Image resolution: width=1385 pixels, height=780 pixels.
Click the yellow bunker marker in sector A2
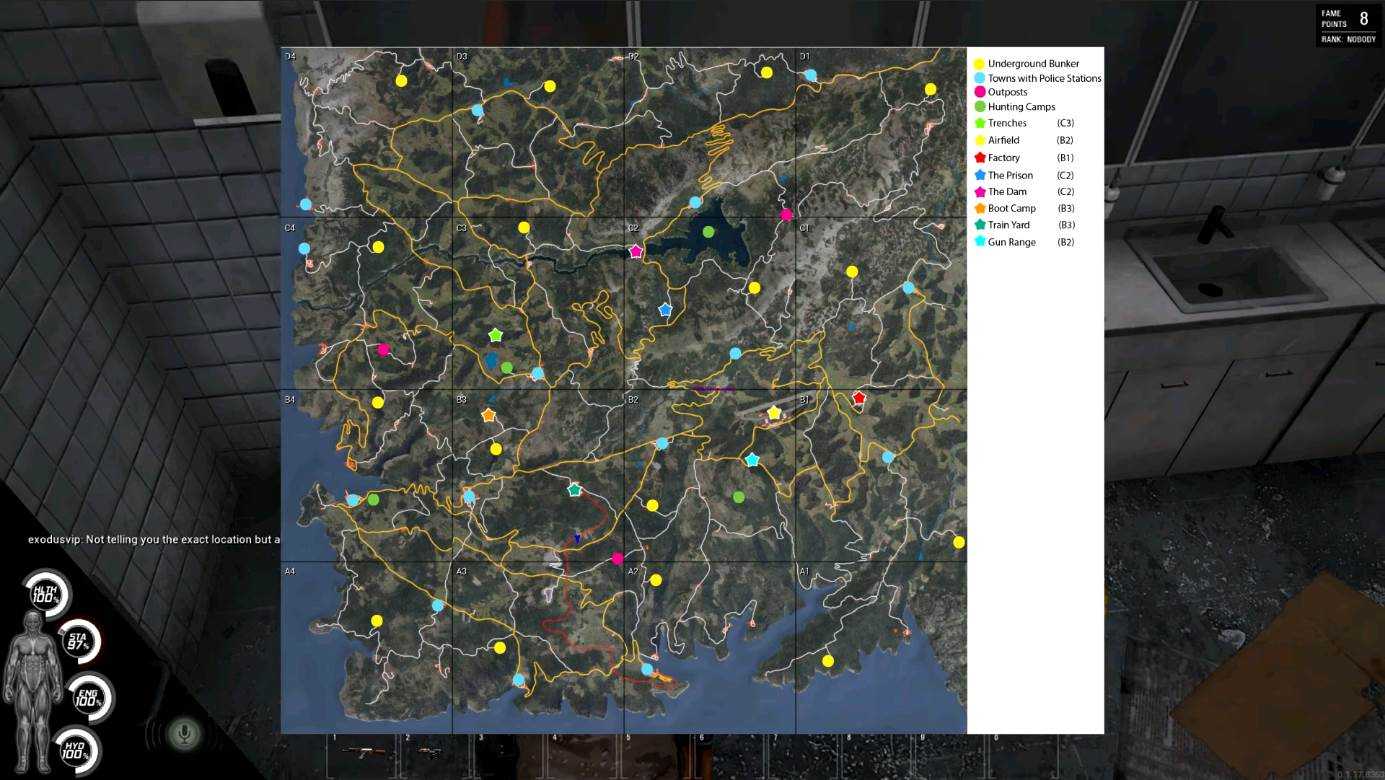tap(656, 580)
